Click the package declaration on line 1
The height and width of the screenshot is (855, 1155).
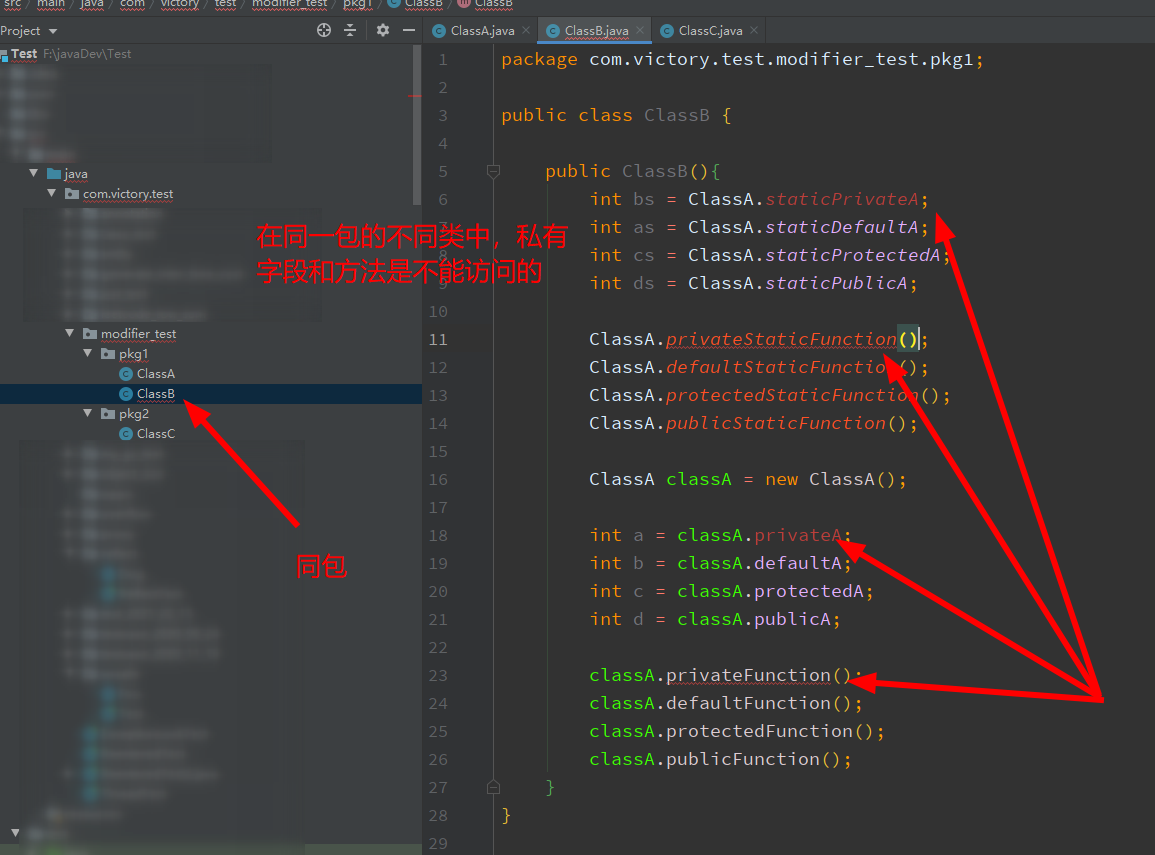click(x=742, y=59)
